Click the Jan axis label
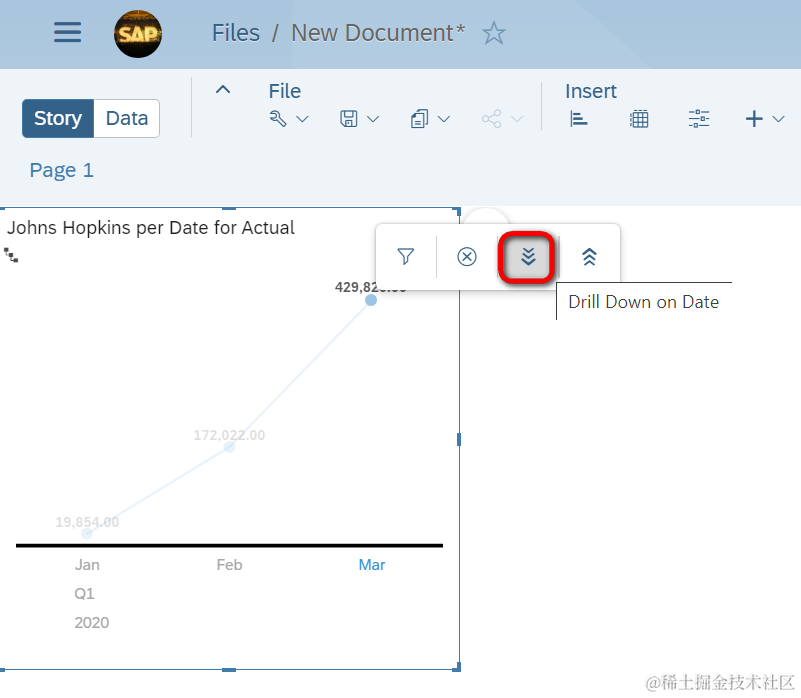 pos(87,565)
